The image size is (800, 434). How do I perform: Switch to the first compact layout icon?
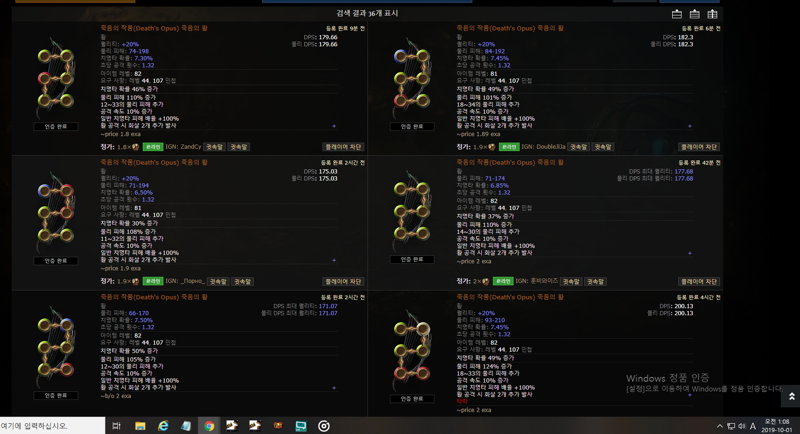(677, 14)
